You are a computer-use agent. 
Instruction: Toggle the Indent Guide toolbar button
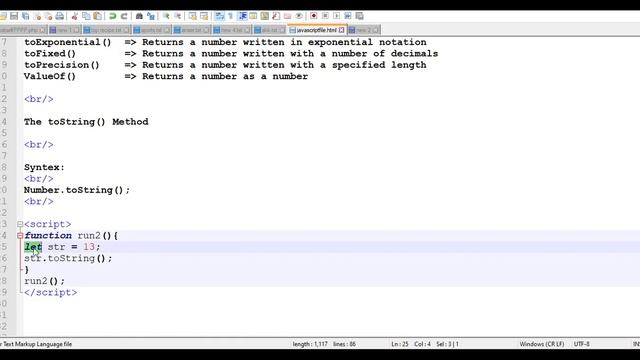pos(242,16)
